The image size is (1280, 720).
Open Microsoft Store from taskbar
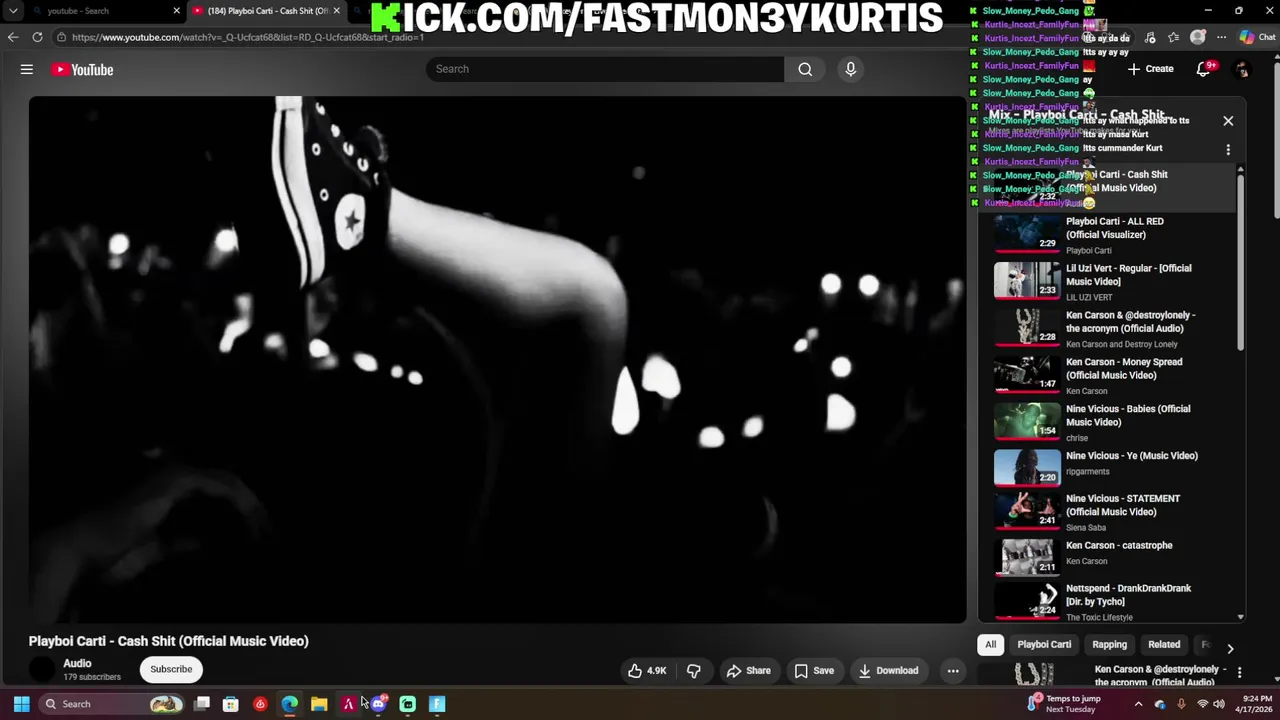[231, 704]
